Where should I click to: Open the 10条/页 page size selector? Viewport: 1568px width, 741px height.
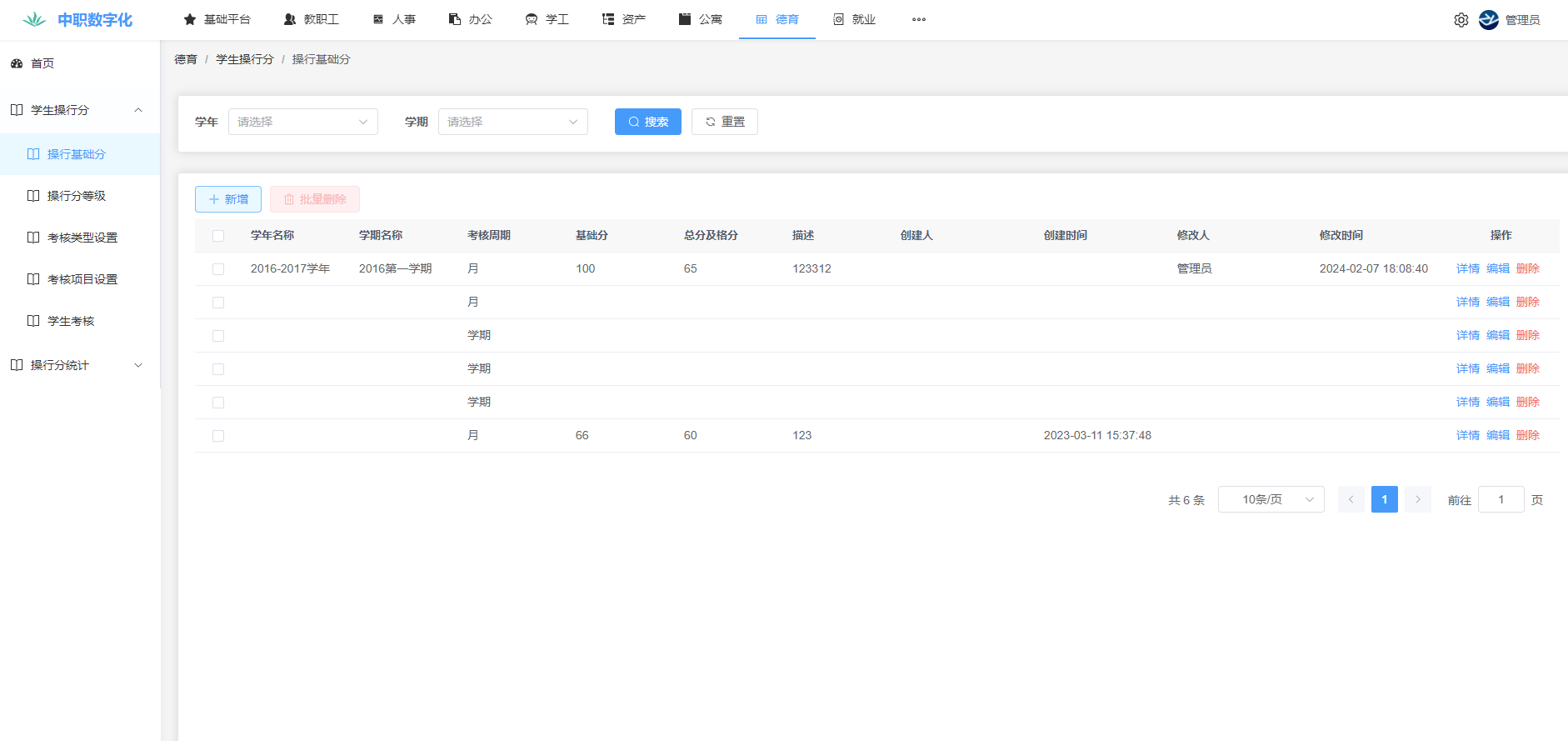coord(1271,499)
